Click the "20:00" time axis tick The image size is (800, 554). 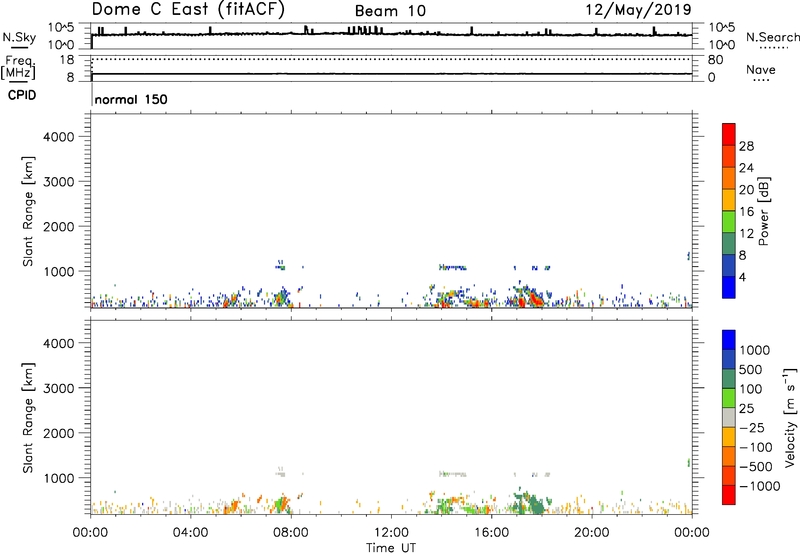coord(592,533)
